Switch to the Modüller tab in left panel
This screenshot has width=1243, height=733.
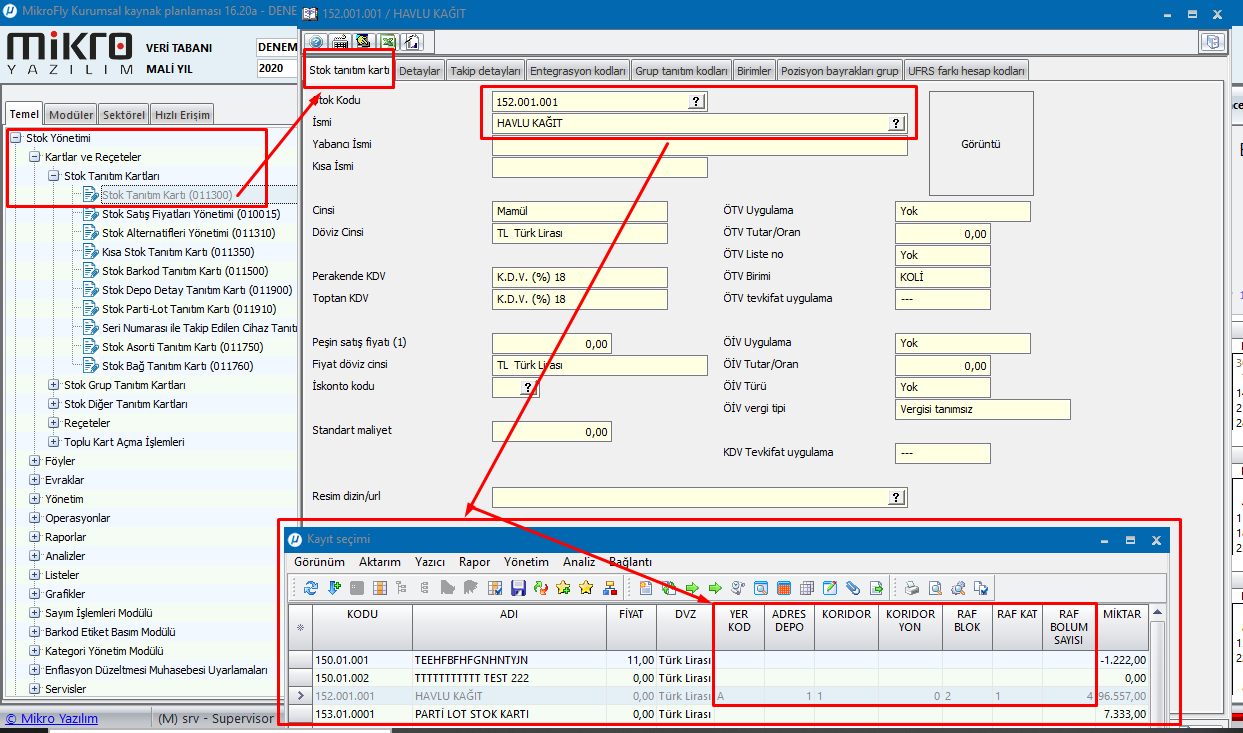[x=71, y=115]
